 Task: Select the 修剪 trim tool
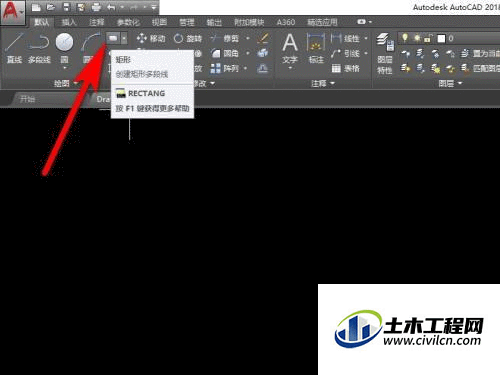pyautogui.click(x=225, y=38)
